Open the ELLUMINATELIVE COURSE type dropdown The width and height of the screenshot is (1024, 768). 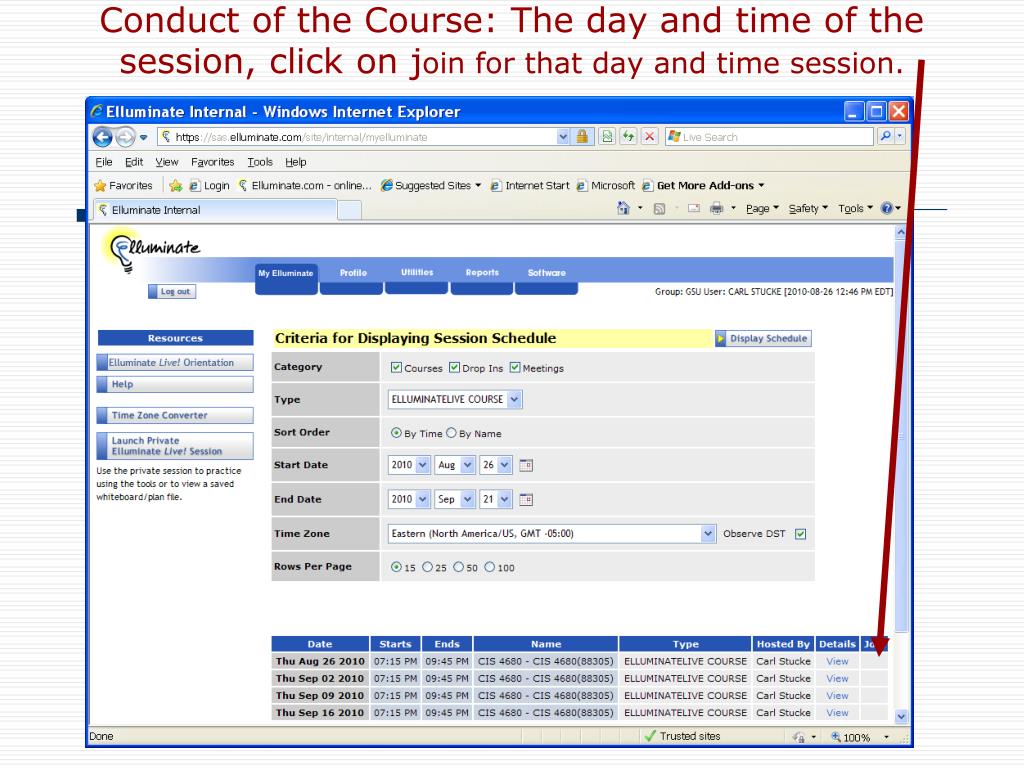click(x=455, y=399)
